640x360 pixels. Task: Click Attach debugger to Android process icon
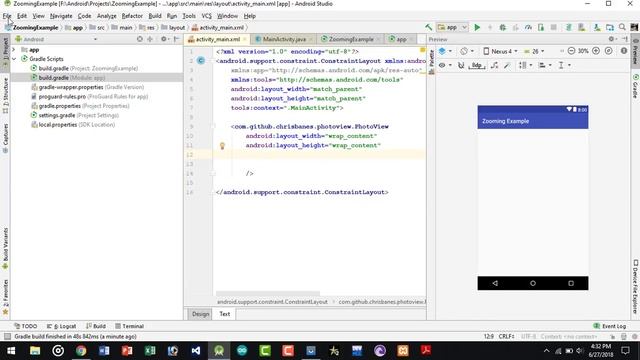[541, 27]
